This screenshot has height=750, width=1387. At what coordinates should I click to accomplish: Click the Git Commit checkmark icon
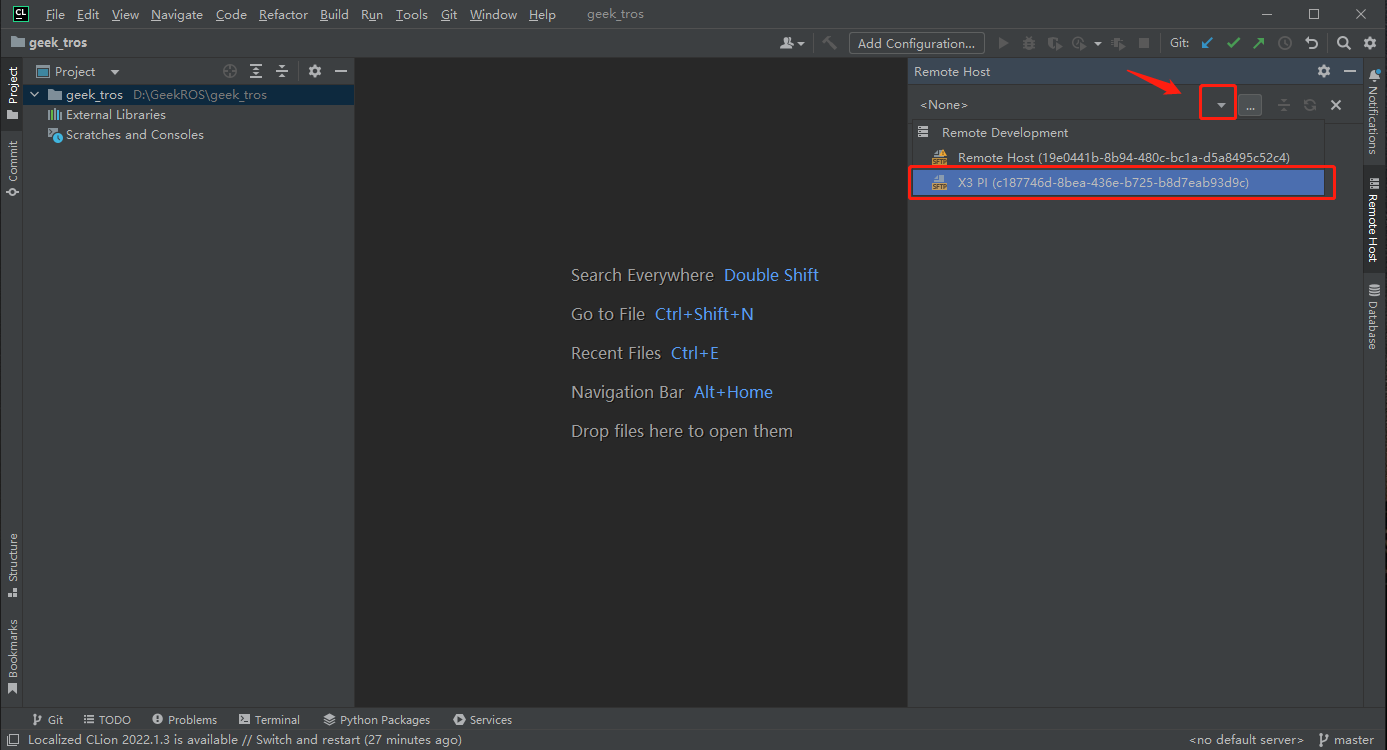(x=1233, y=43)
